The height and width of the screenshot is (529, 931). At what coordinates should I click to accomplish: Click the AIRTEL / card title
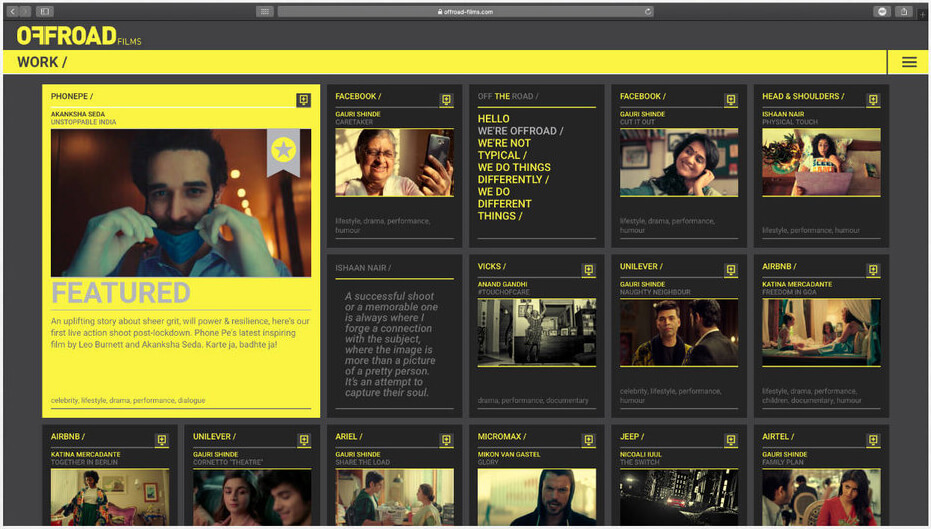pyautogui.click(x=778, y=436)
